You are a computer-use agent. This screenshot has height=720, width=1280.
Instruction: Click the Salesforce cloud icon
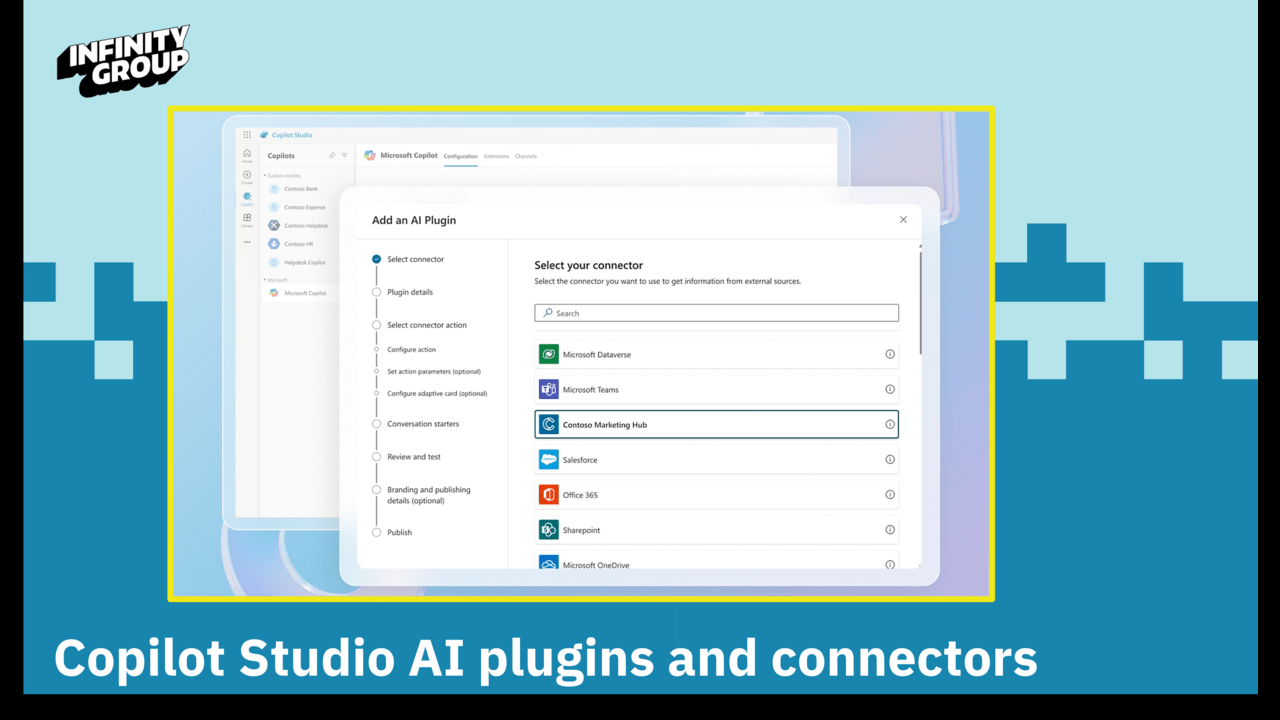(548, 459)
